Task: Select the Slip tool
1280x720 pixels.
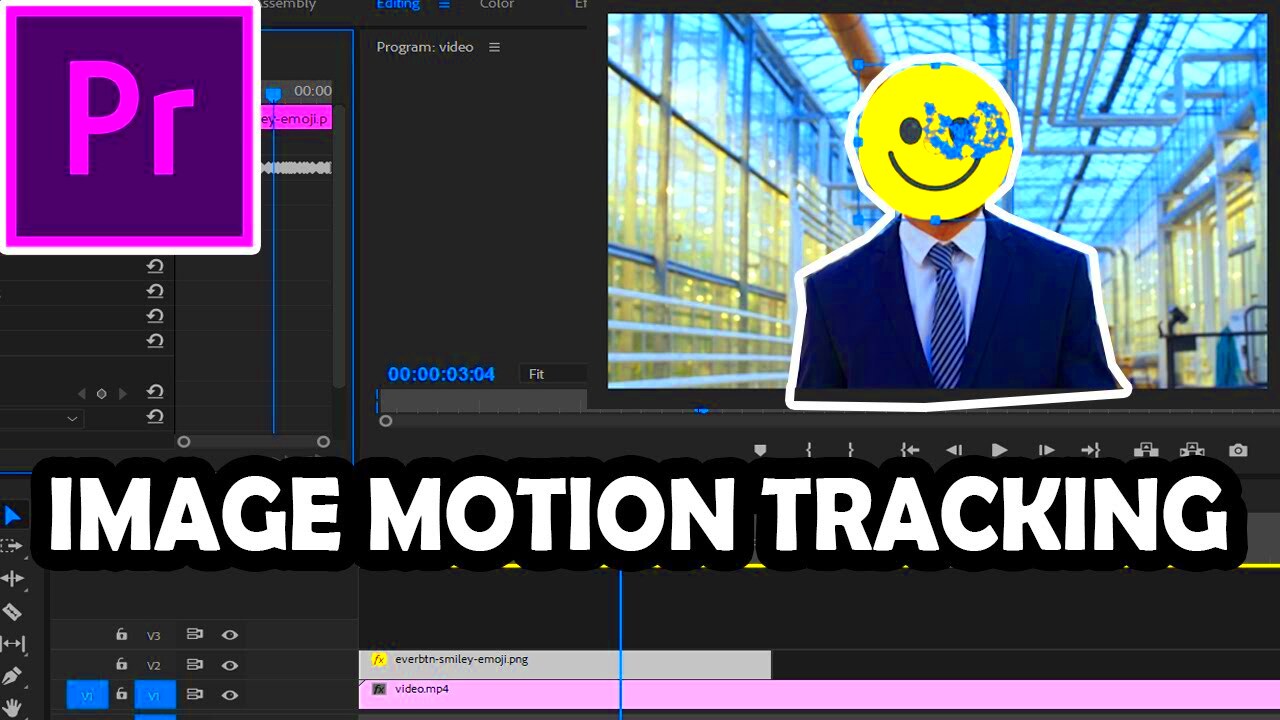Action: (x=12, y=643)
